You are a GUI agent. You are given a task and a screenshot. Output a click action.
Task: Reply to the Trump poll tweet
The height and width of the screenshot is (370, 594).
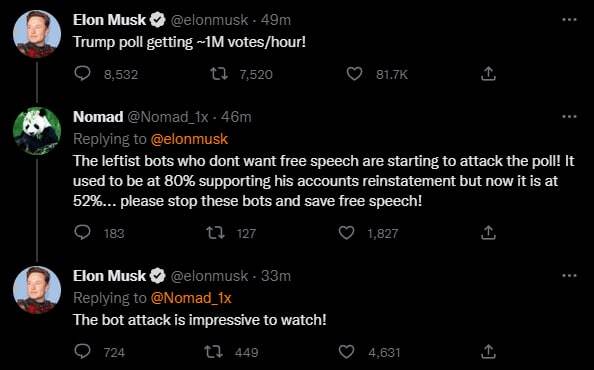click(82, 74)
